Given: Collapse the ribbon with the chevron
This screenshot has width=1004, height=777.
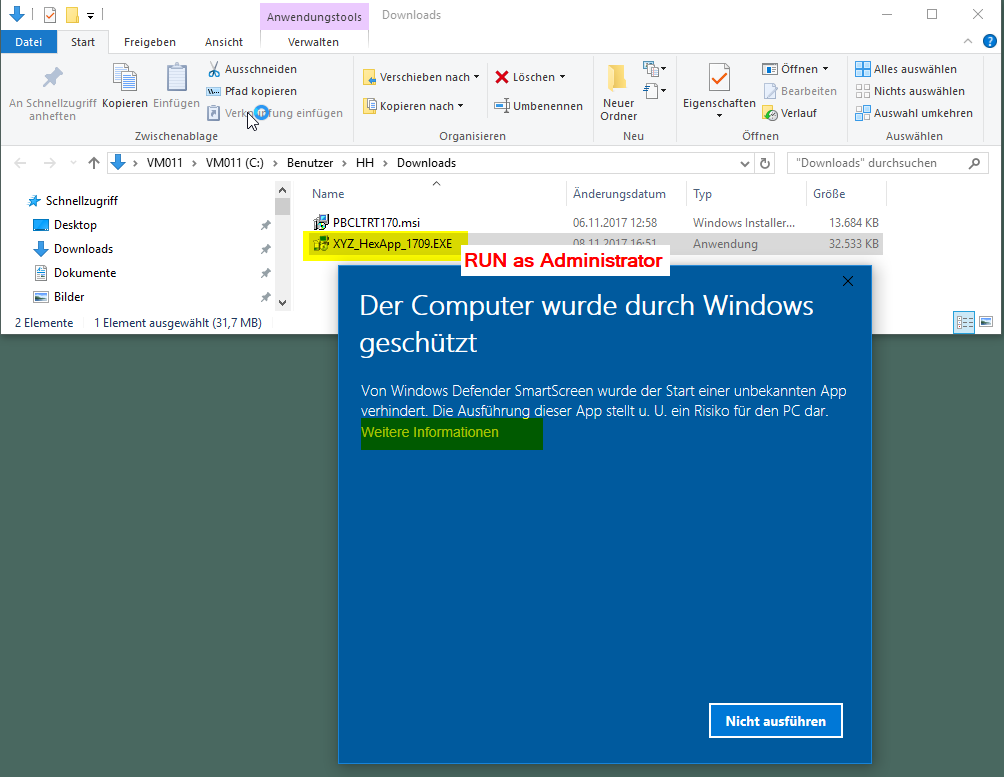Looking at the screenshot, I should tap(968, 42).
